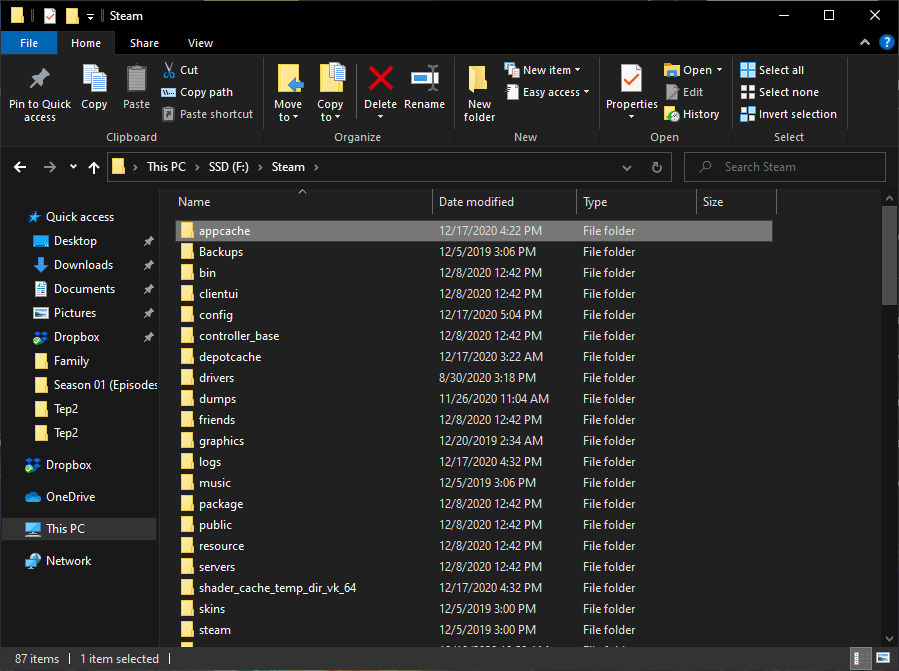Image resolution: width=899 pixels, height=671 pixels.
Task: Create a New folder from ribbon
Action: click(479, 90)
